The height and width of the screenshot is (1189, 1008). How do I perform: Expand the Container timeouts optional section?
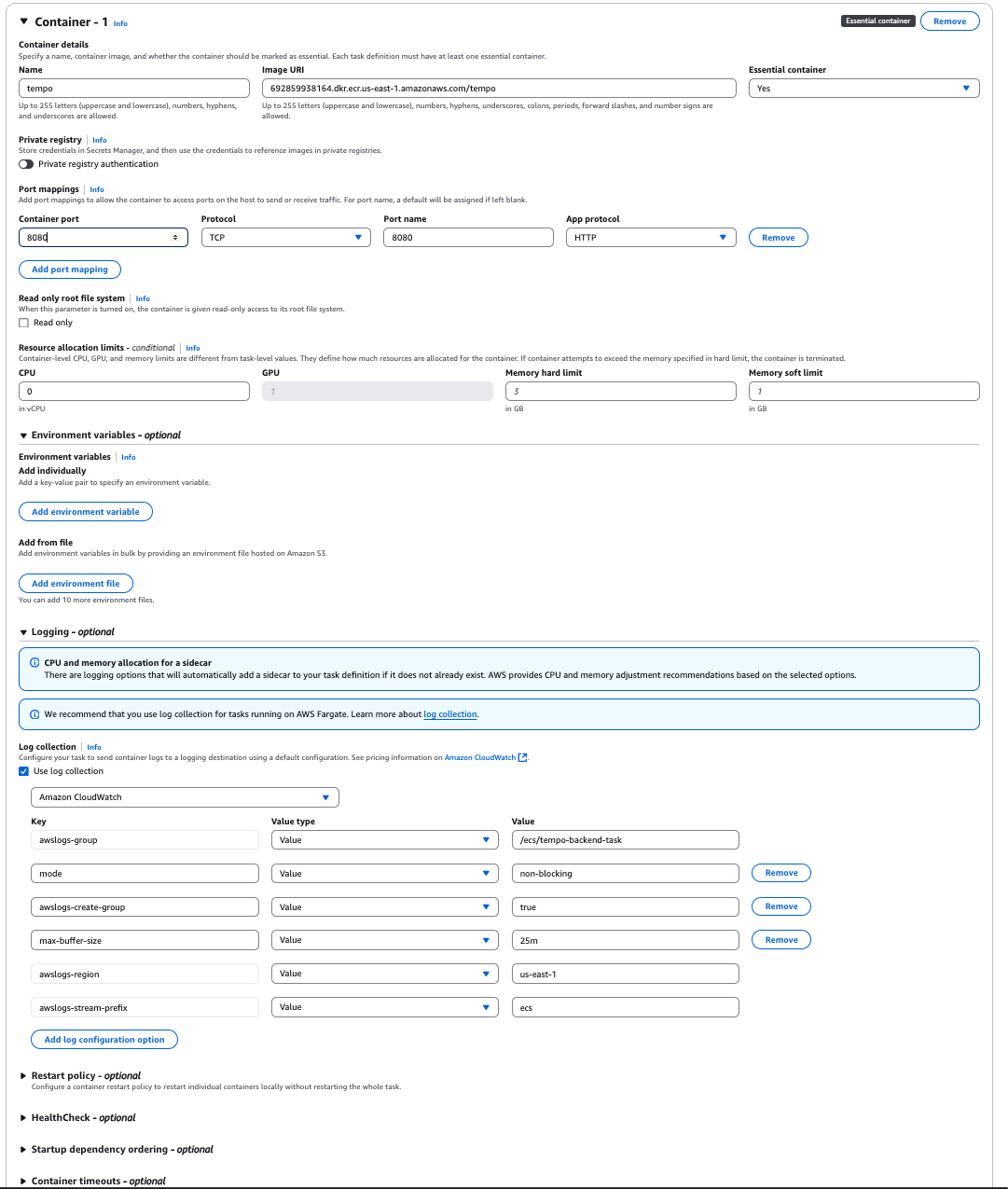[24, 1182]
